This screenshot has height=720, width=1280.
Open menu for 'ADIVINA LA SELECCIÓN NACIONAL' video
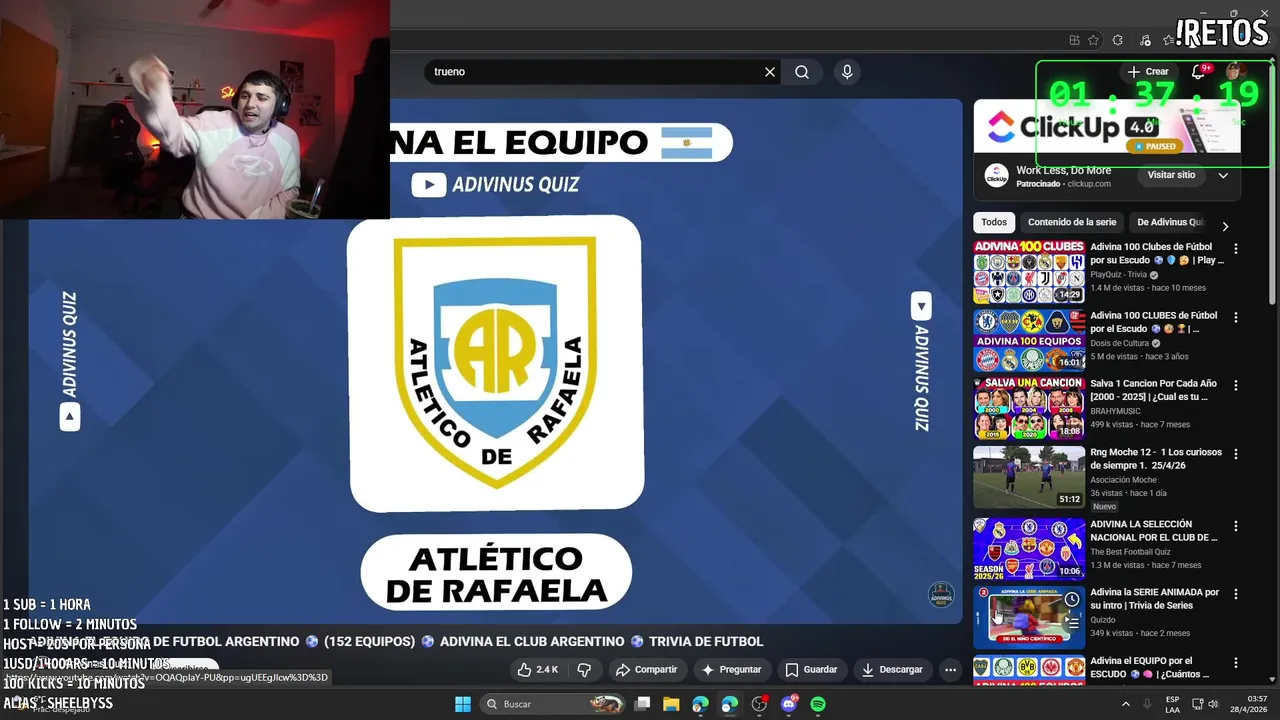tap(1236, 526)
